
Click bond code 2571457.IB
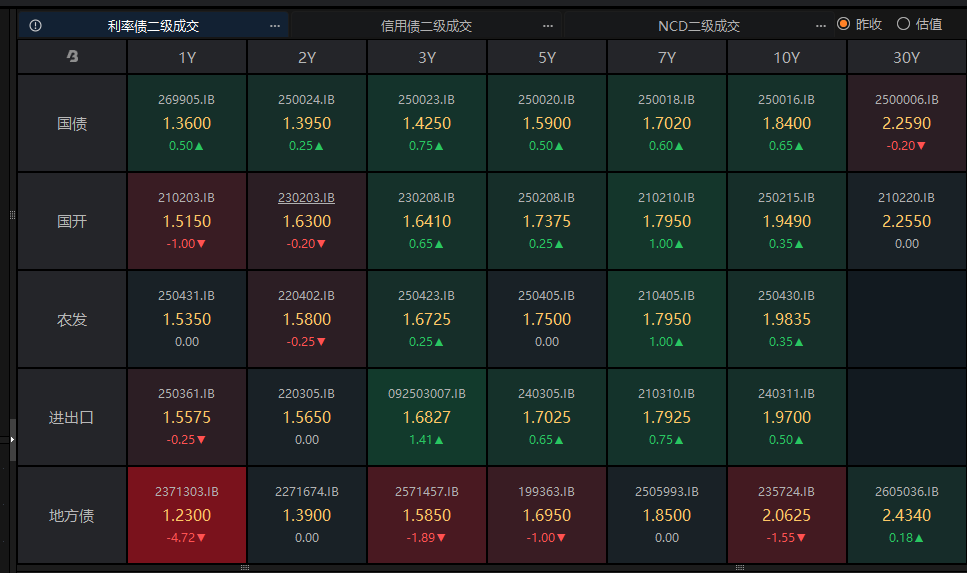[427, 492]
